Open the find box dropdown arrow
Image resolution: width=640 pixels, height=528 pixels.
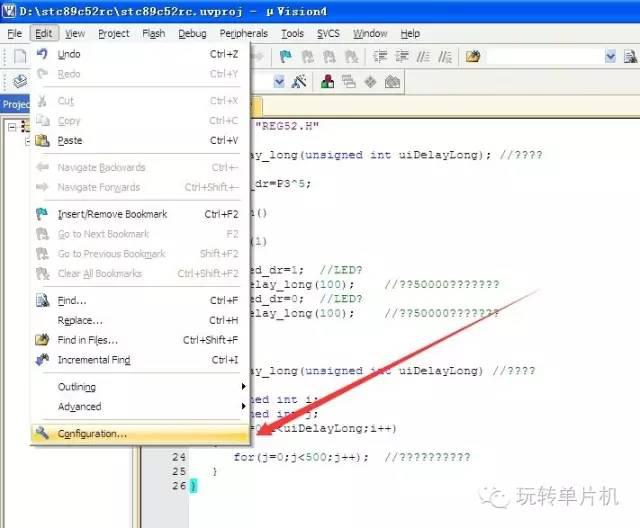[x=610, y=57]
